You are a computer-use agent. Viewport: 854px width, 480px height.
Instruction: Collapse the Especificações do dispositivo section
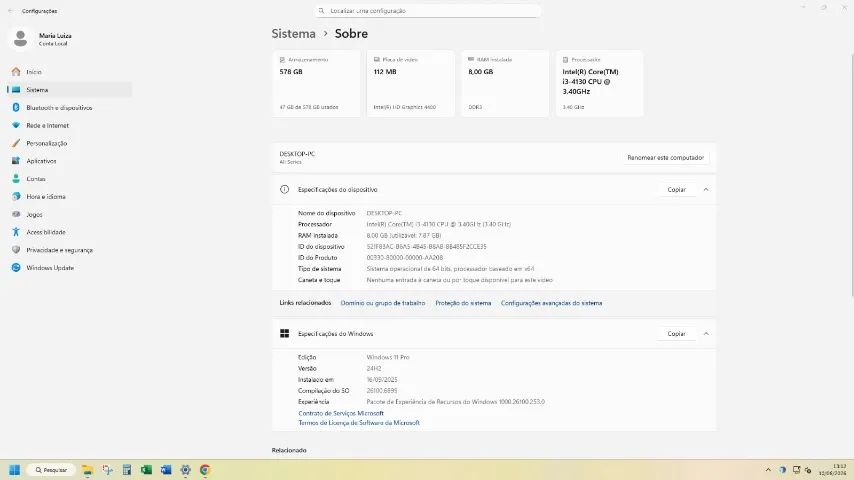pos(706,190)
